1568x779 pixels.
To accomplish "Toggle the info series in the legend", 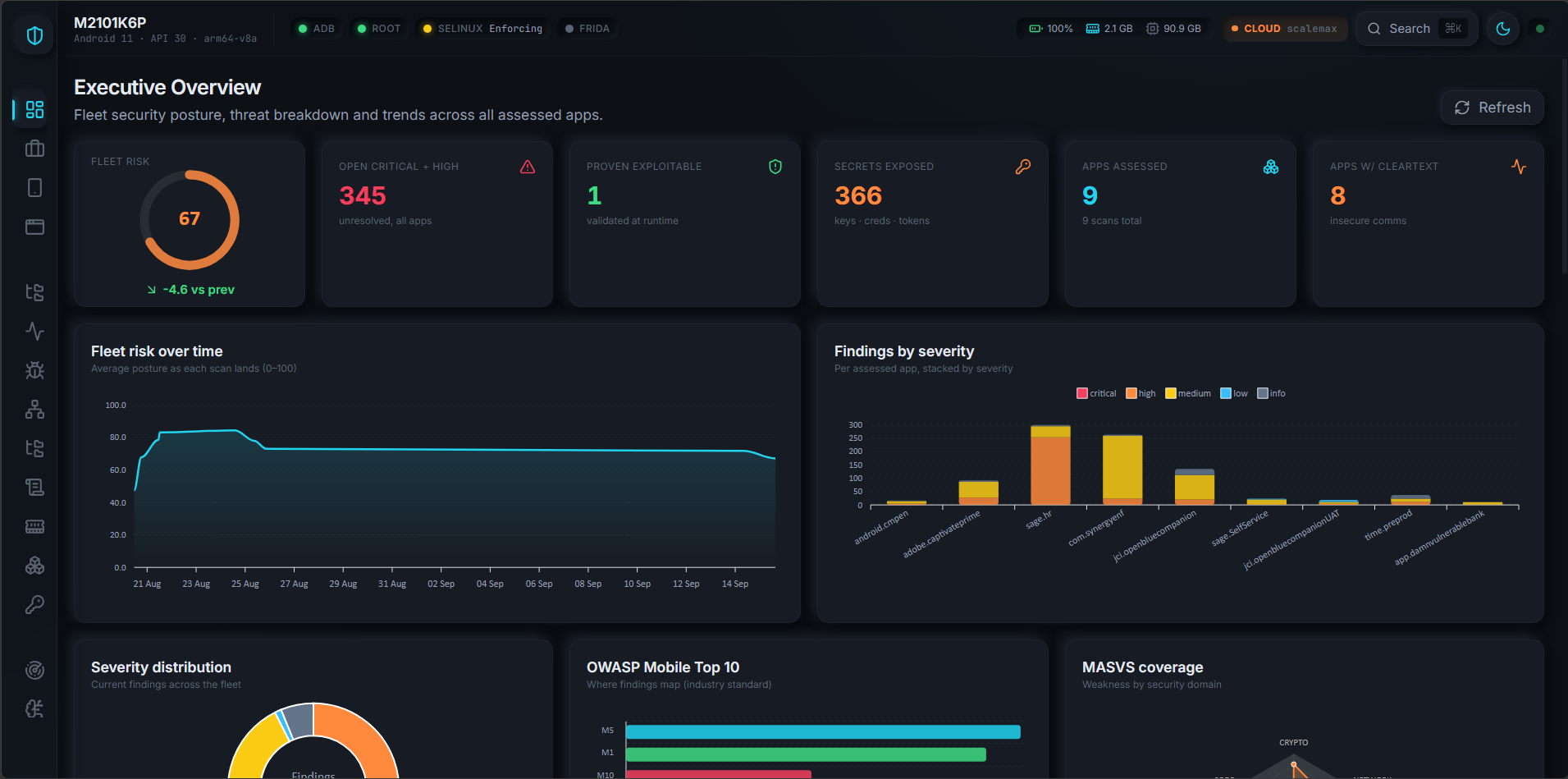I will click(1271, 393).
